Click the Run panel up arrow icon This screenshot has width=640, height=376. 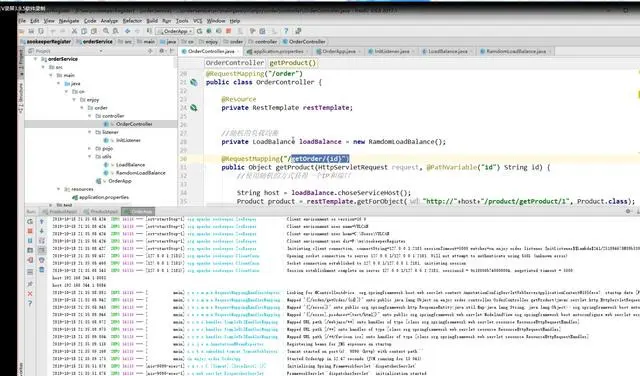[42, 221]
